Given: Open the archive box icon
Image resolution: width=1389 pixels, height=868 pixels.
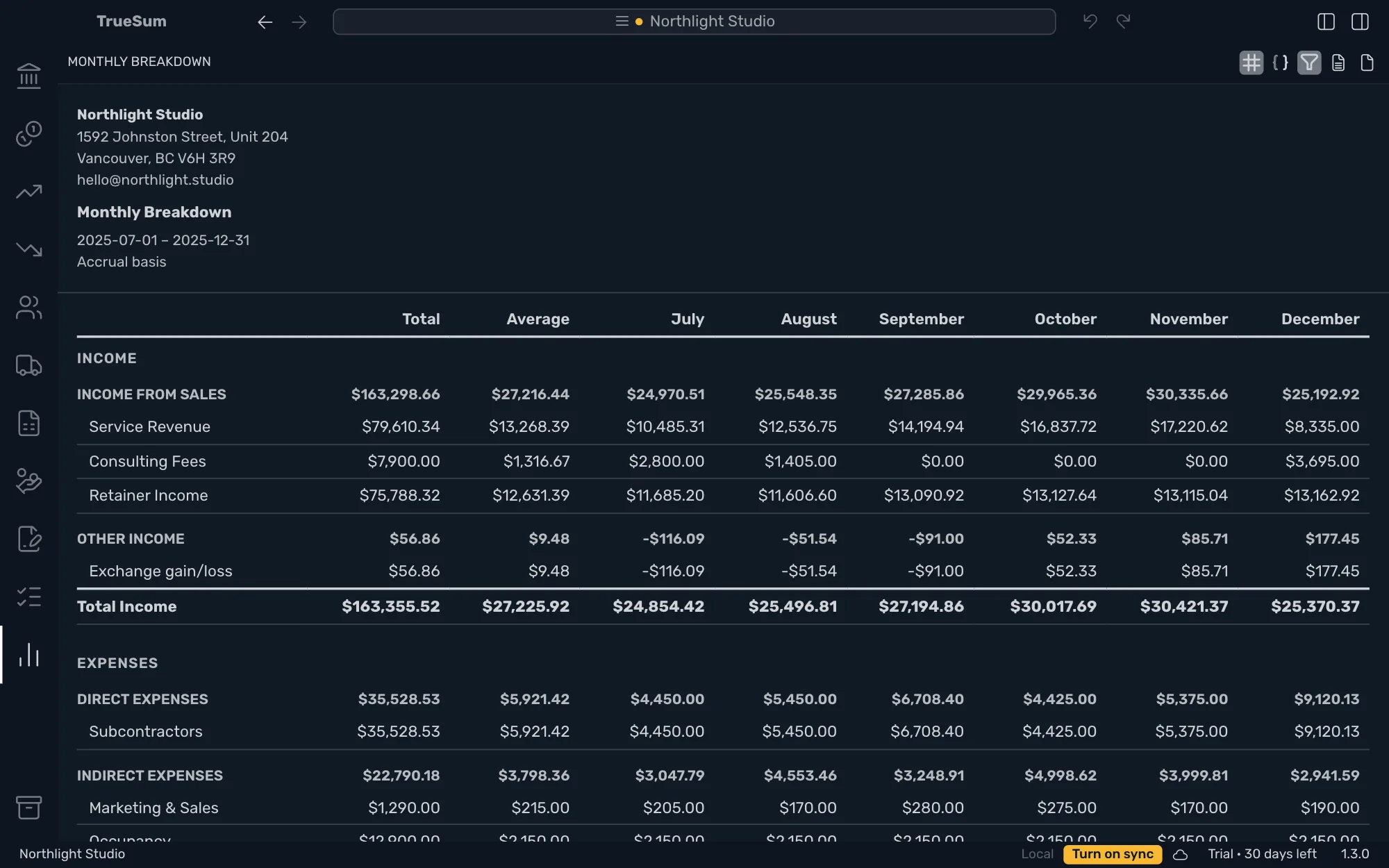Looking at the screenshot, I should [x=28, y=807].
